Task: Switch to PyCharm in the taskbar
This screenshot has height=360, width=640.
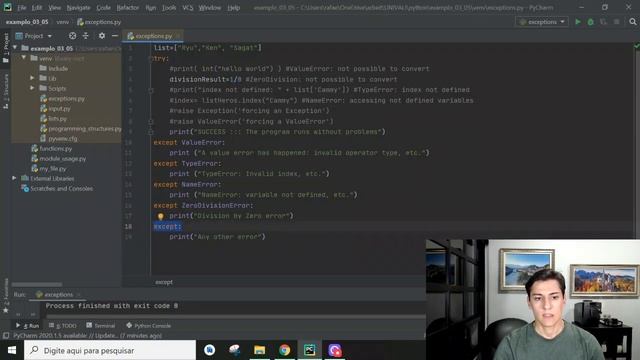Action: (x=309, y=350)
